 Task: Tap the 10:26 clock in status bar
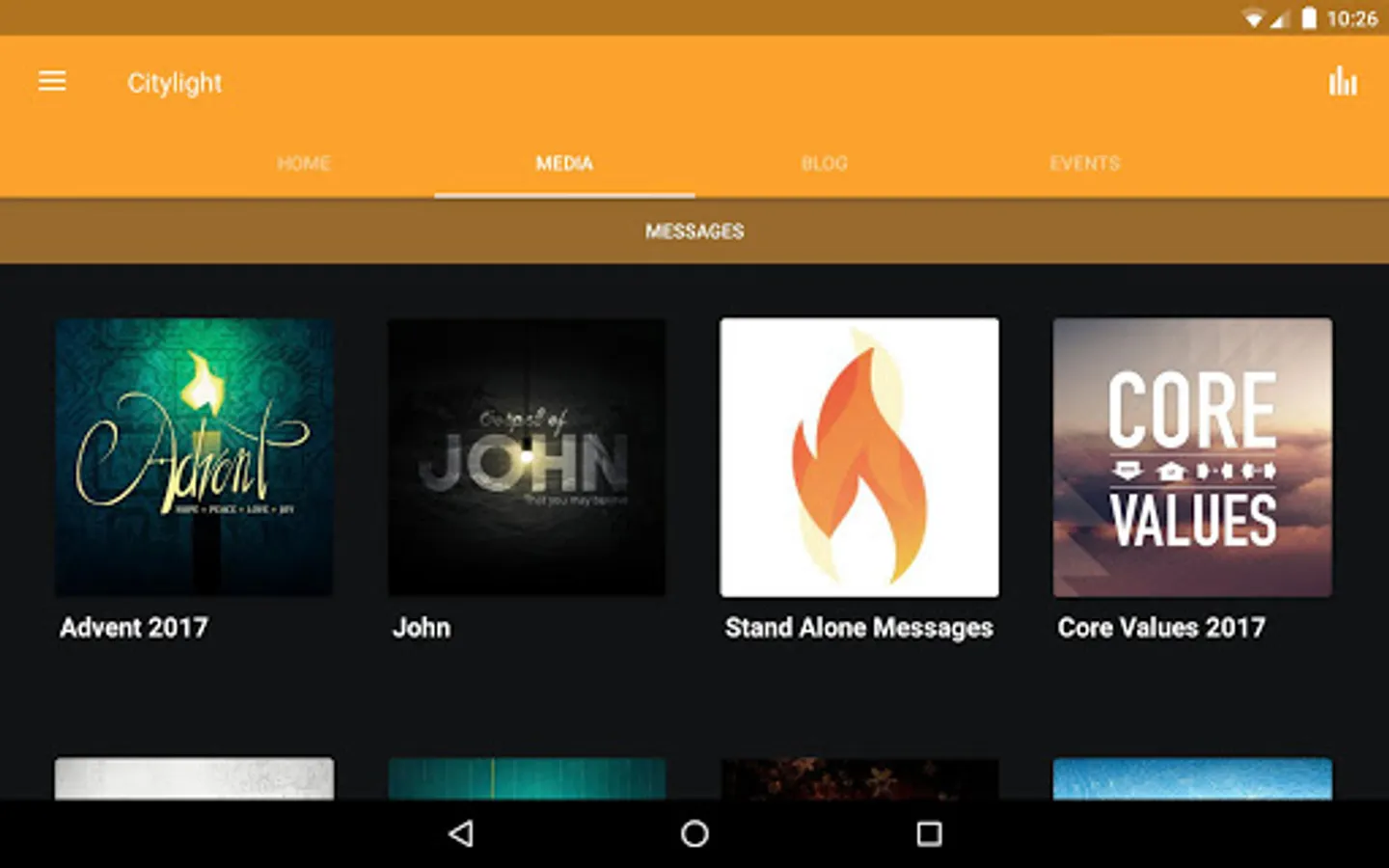(x=1351, y=18)
